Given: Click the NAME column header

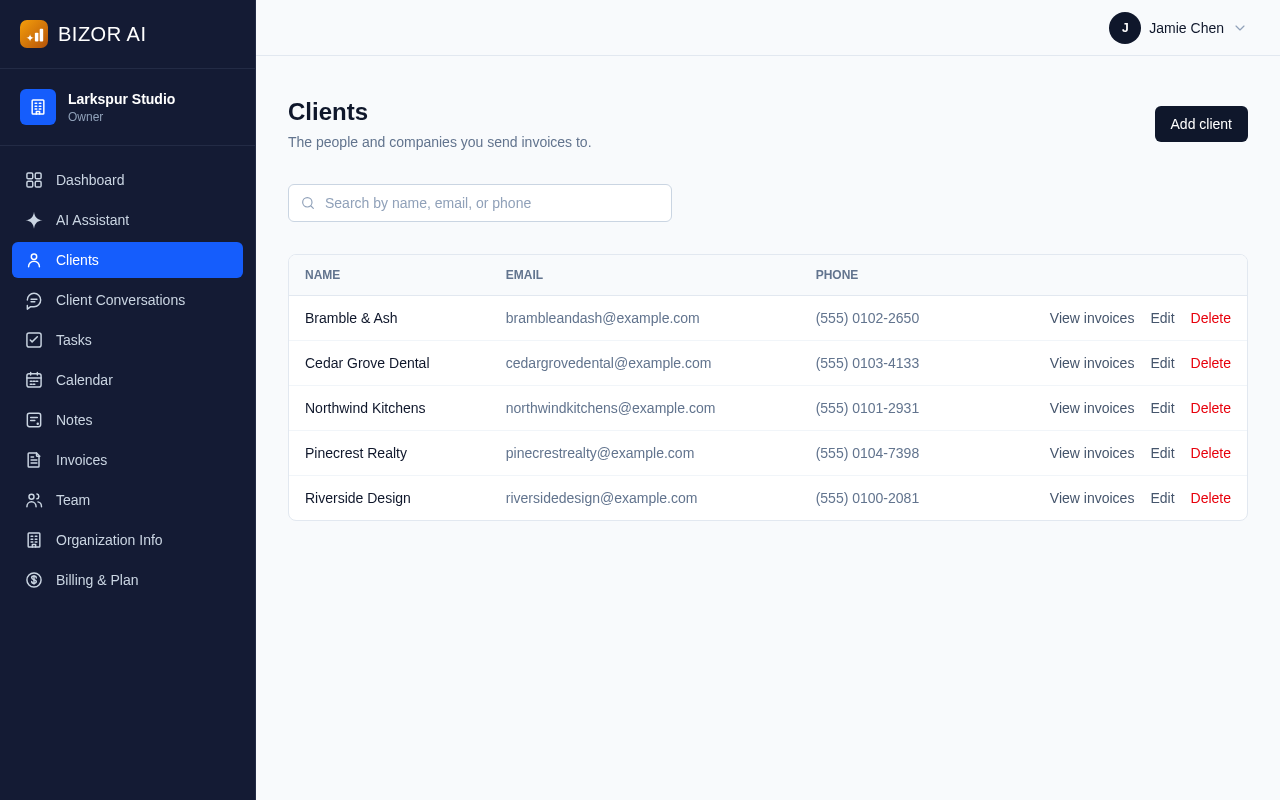Looking at the screenshot, I should pos(322,275).
